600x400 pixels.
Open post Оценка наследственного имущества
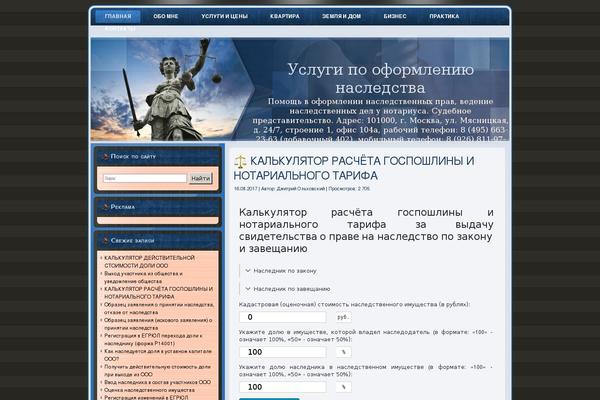click(149, 390)
